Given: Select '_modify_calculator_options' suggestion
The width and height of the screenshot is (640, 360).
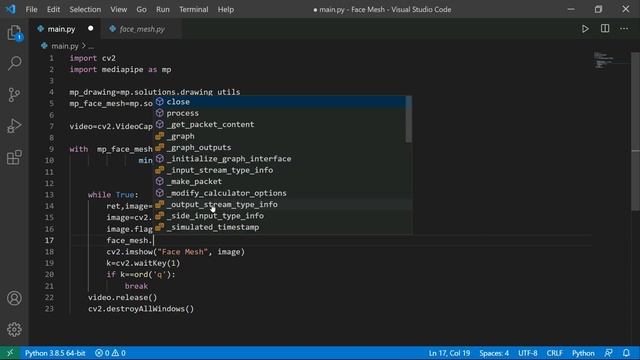Looking at the screenshot, I should point(280,193).
